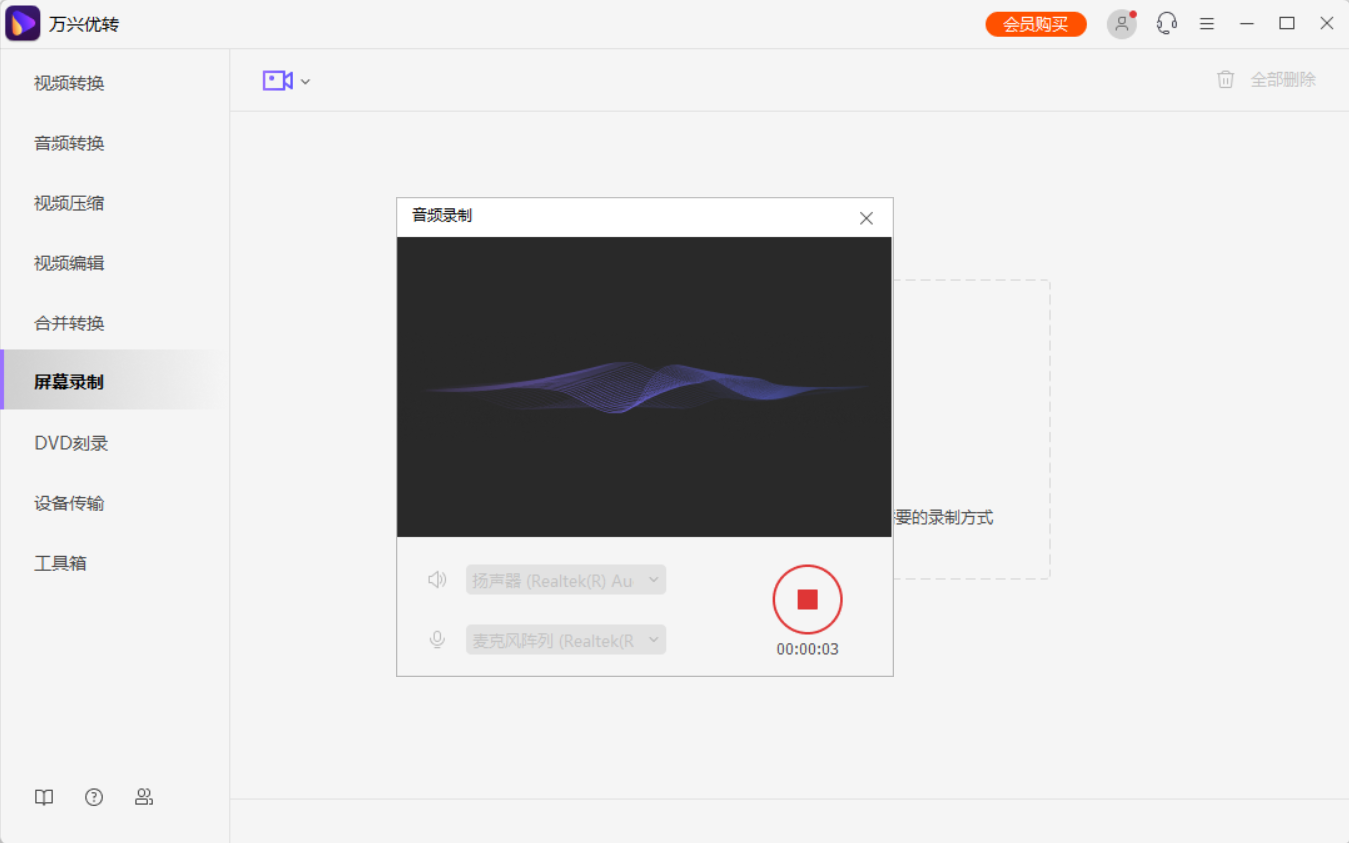The height and width of the screenshot is (843, 1349).
Task: Click the speaker icon in recording dialog
Action: [437, 579]
